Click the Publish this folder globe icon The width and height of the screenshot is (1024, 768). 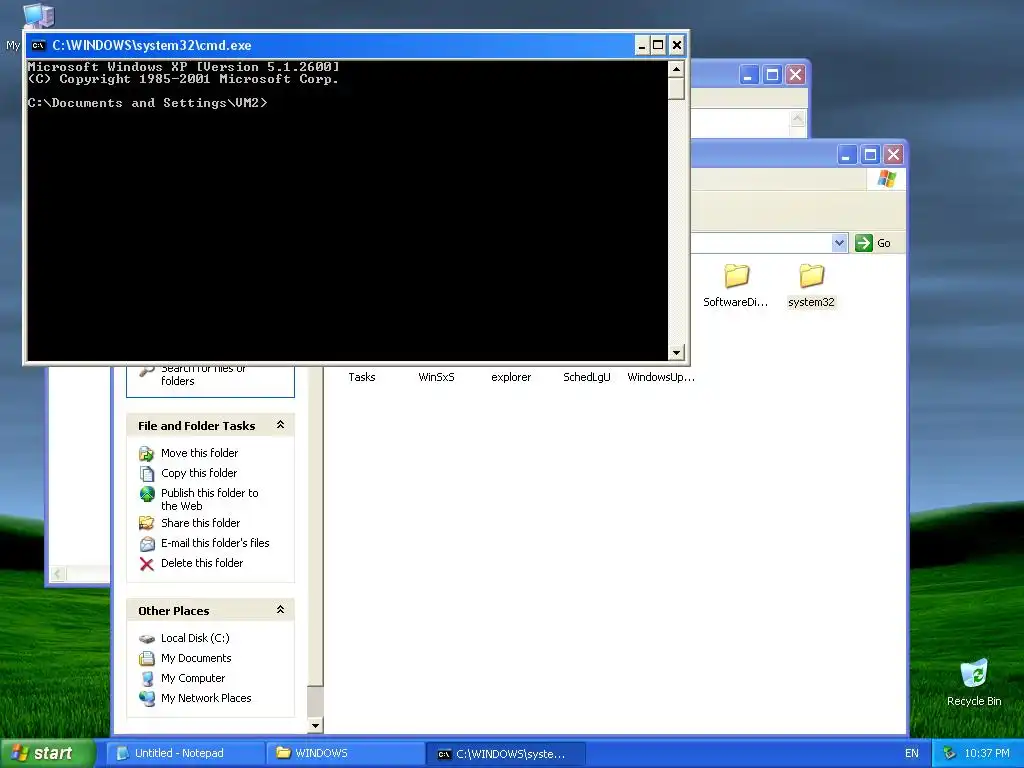point(147,494)
